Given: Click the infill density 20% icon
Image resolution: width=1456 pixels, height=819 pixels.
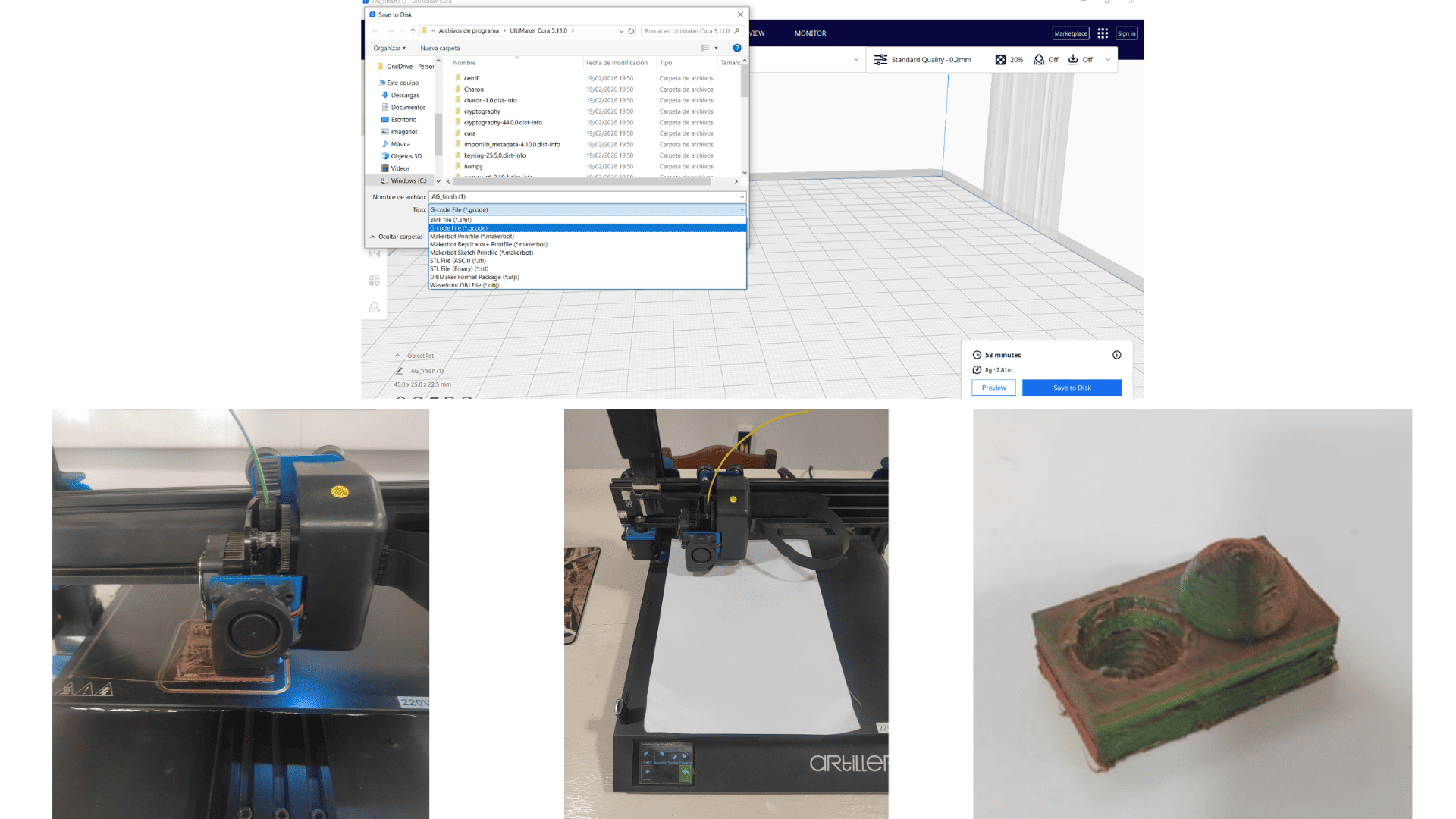Looking at the screenshot, I should click(x=1000, y=60).
